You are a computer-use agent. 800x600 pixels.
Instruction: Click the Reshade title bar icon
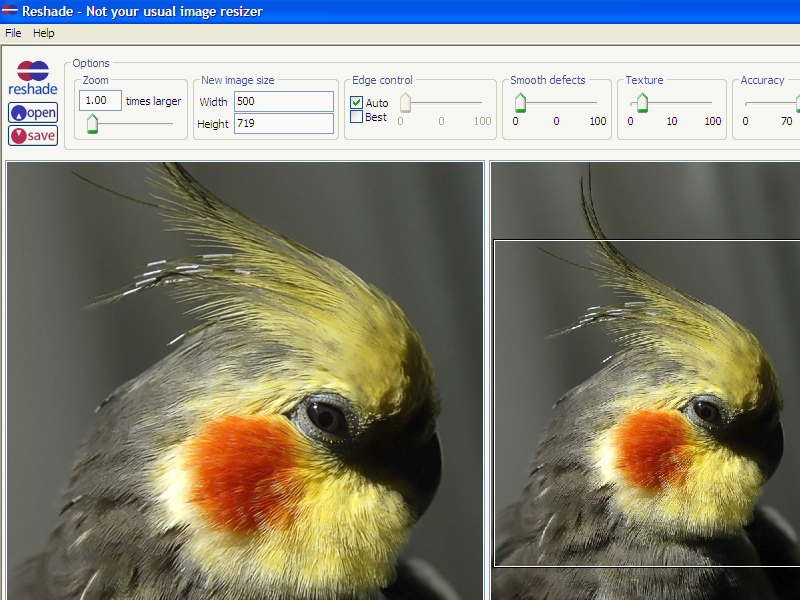(10, 10)
